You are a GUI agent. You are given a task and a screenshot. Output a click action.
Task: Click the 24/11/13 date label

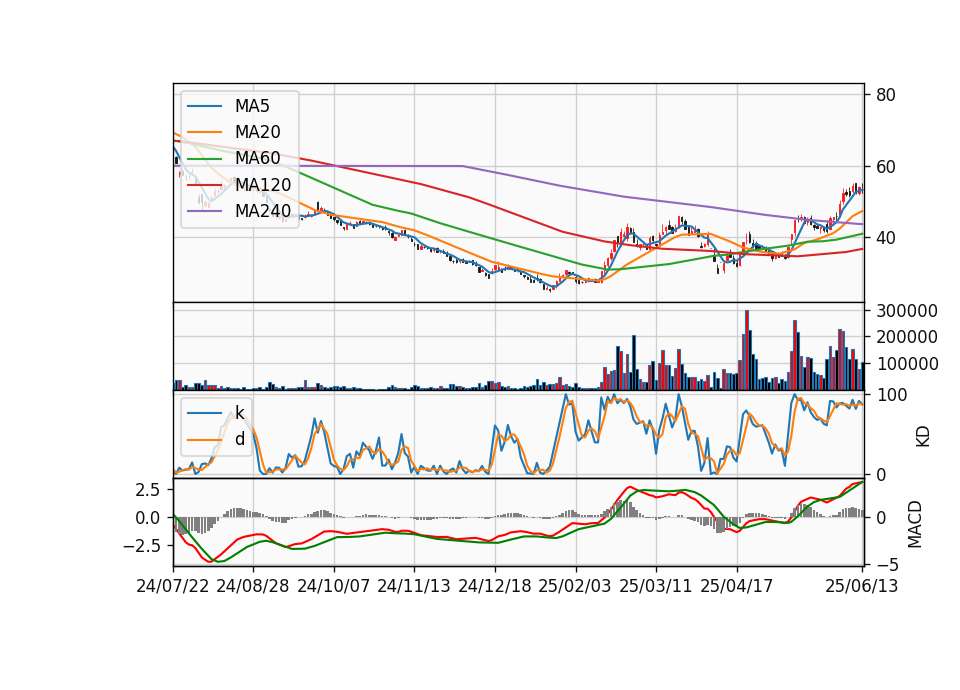tap(414, 586)
